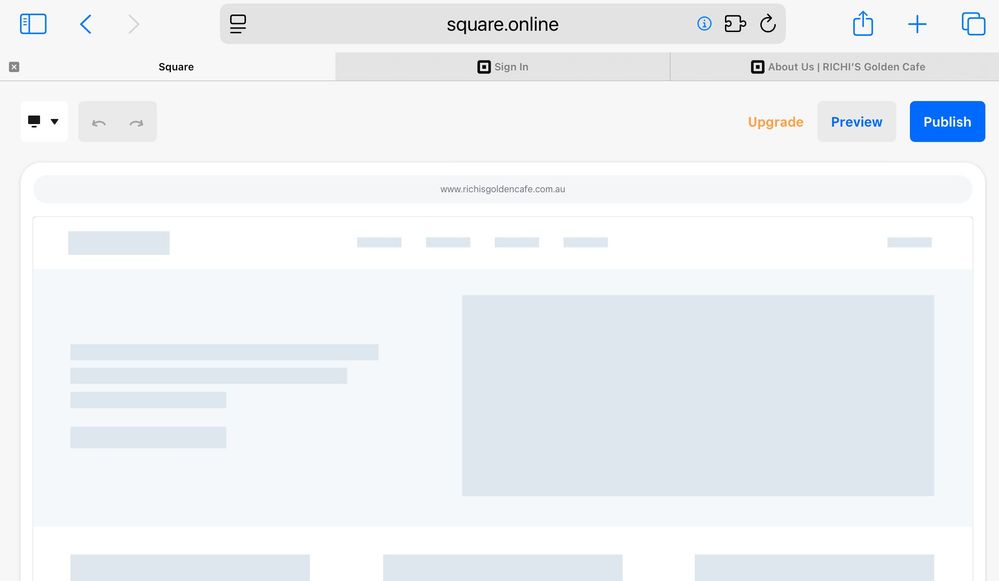Go back to the previous page

click(86, 24)
